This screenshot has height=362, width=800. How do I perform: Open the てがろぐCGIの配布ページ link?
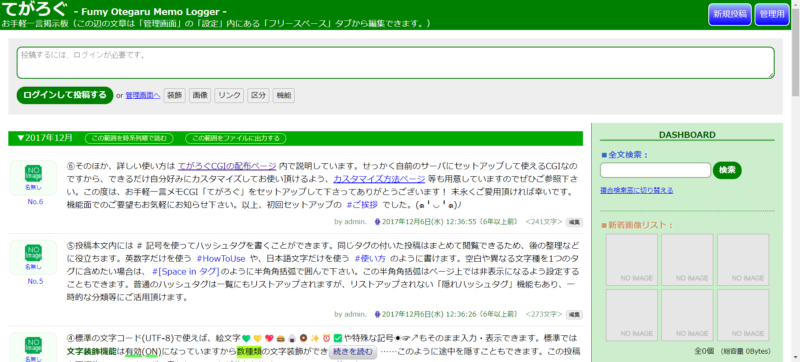(227, 166)
